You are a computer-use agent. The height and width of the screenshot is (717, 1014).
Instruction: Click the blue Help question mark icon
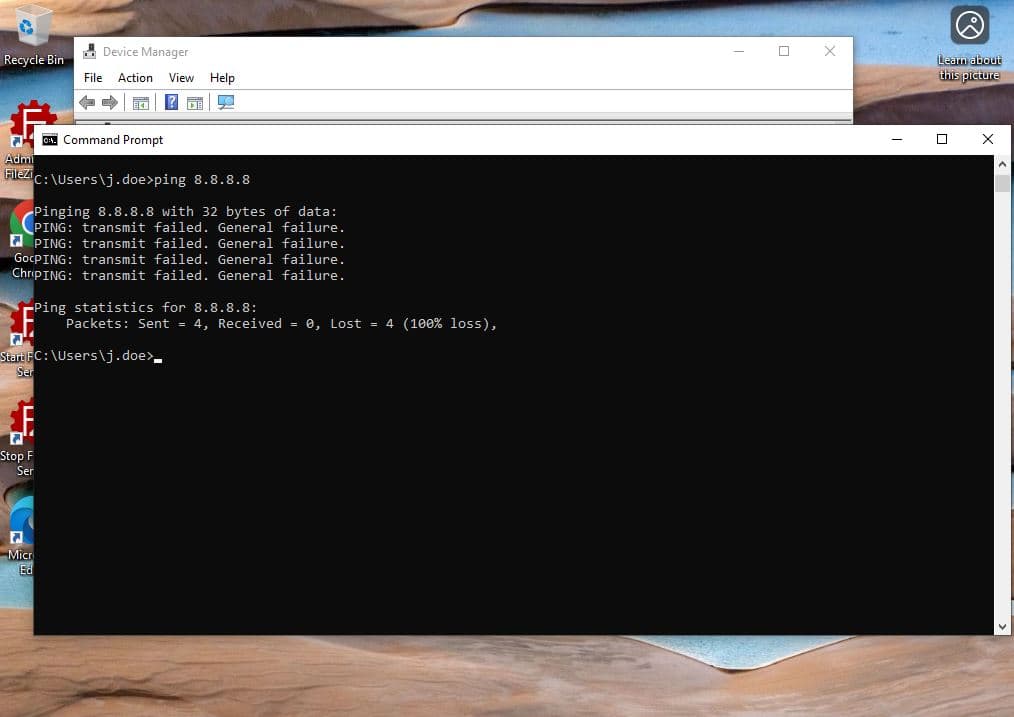point(171,103)
